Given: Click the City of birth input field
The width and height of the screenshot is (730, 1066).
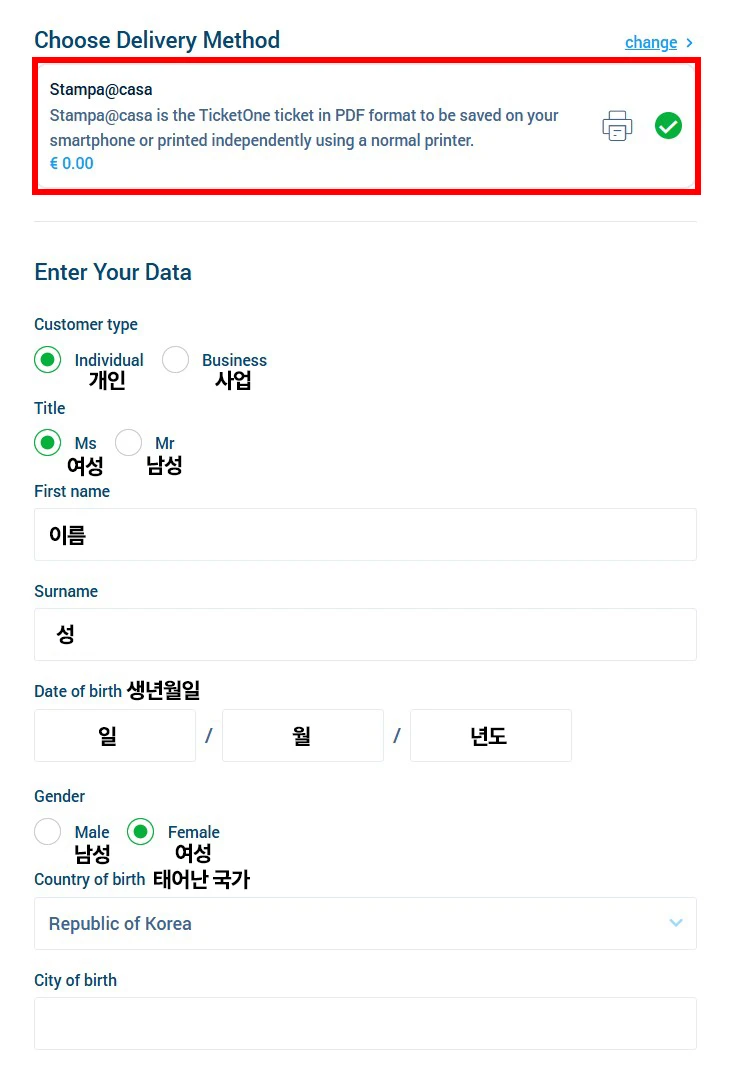Looking at the screenshot, I should coord(365,1023).
